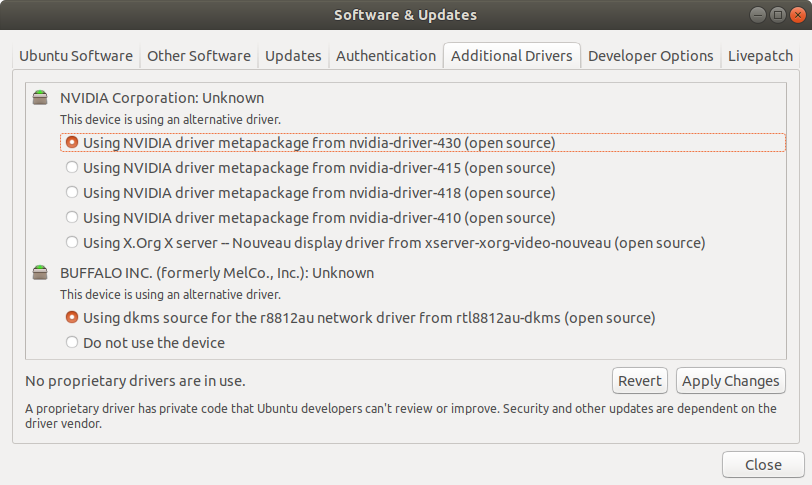Open the Authentication tab

pos(386,56)
